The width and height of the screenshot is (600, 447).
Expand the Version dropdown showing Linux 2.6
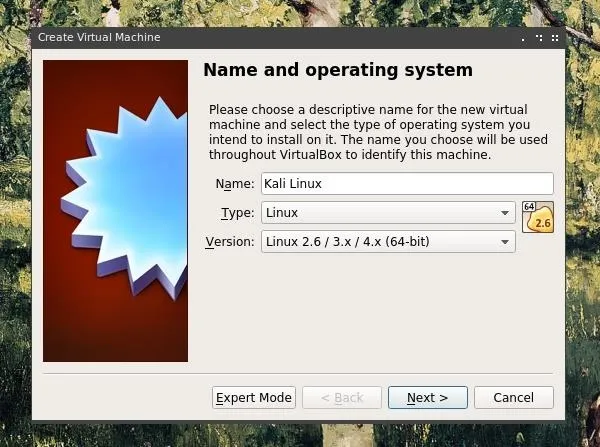tap(388, 241)
